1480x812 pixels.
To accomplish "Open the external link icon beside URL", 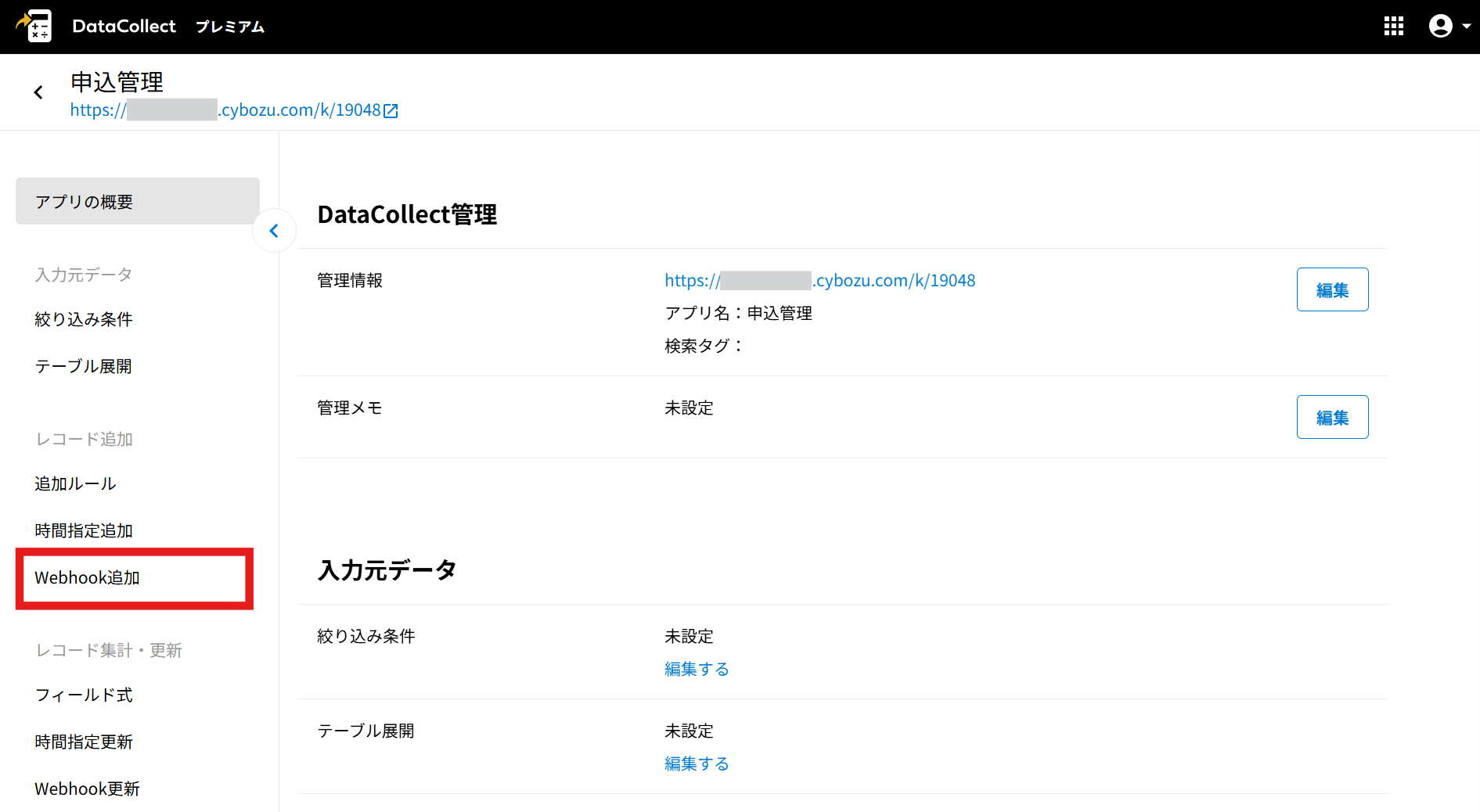I will pyautogui.click(x=391, y=111).
